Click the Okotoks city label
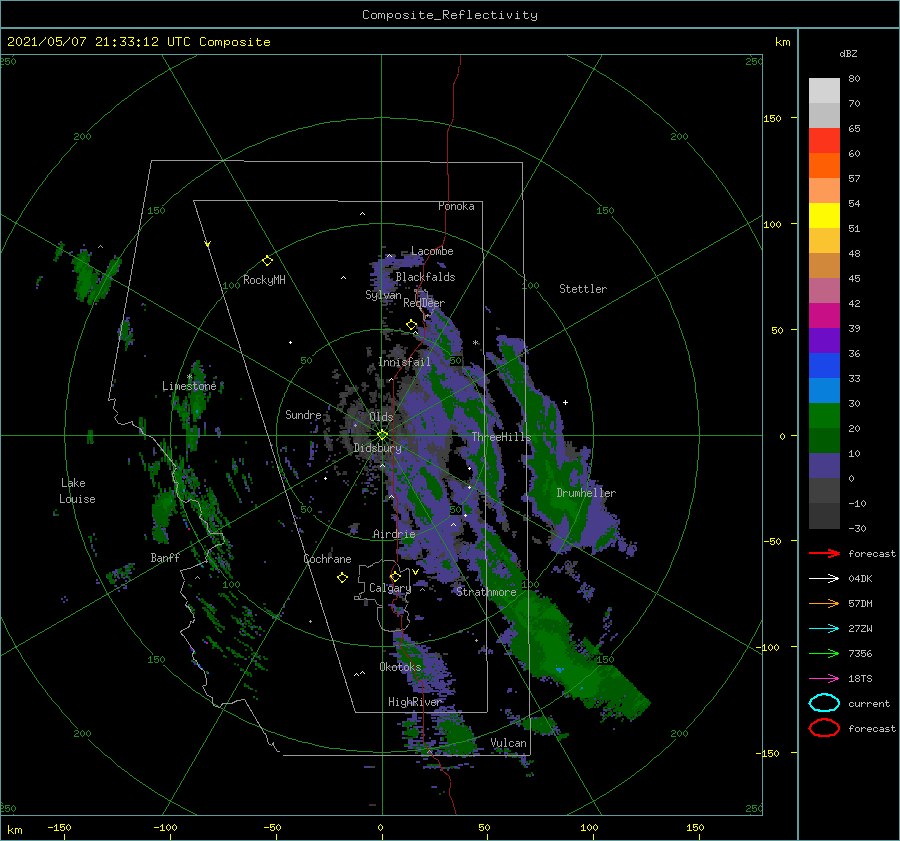 click(400, 667)
